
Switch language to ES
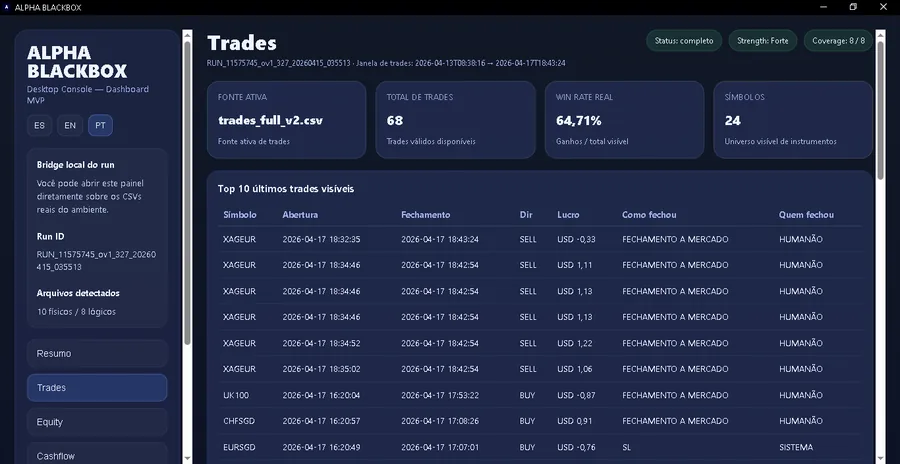[39, 125]
